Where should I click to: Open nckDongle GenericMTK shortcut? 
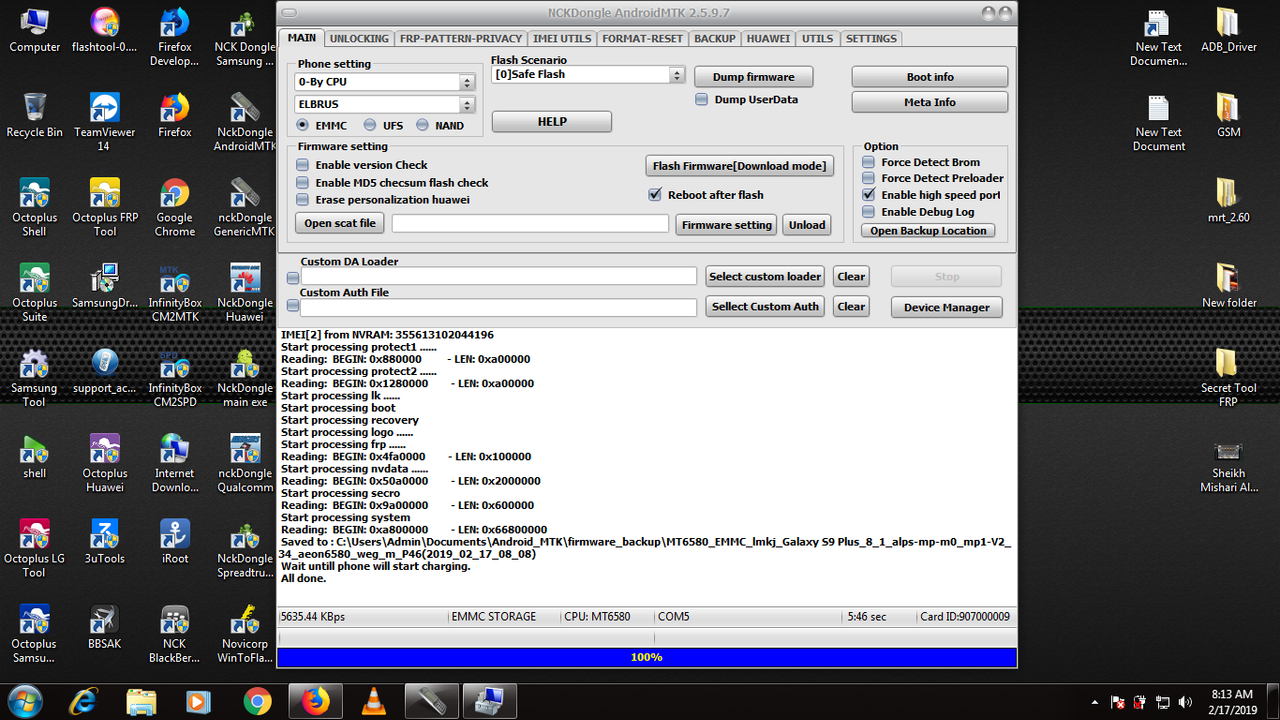point(245,208)
